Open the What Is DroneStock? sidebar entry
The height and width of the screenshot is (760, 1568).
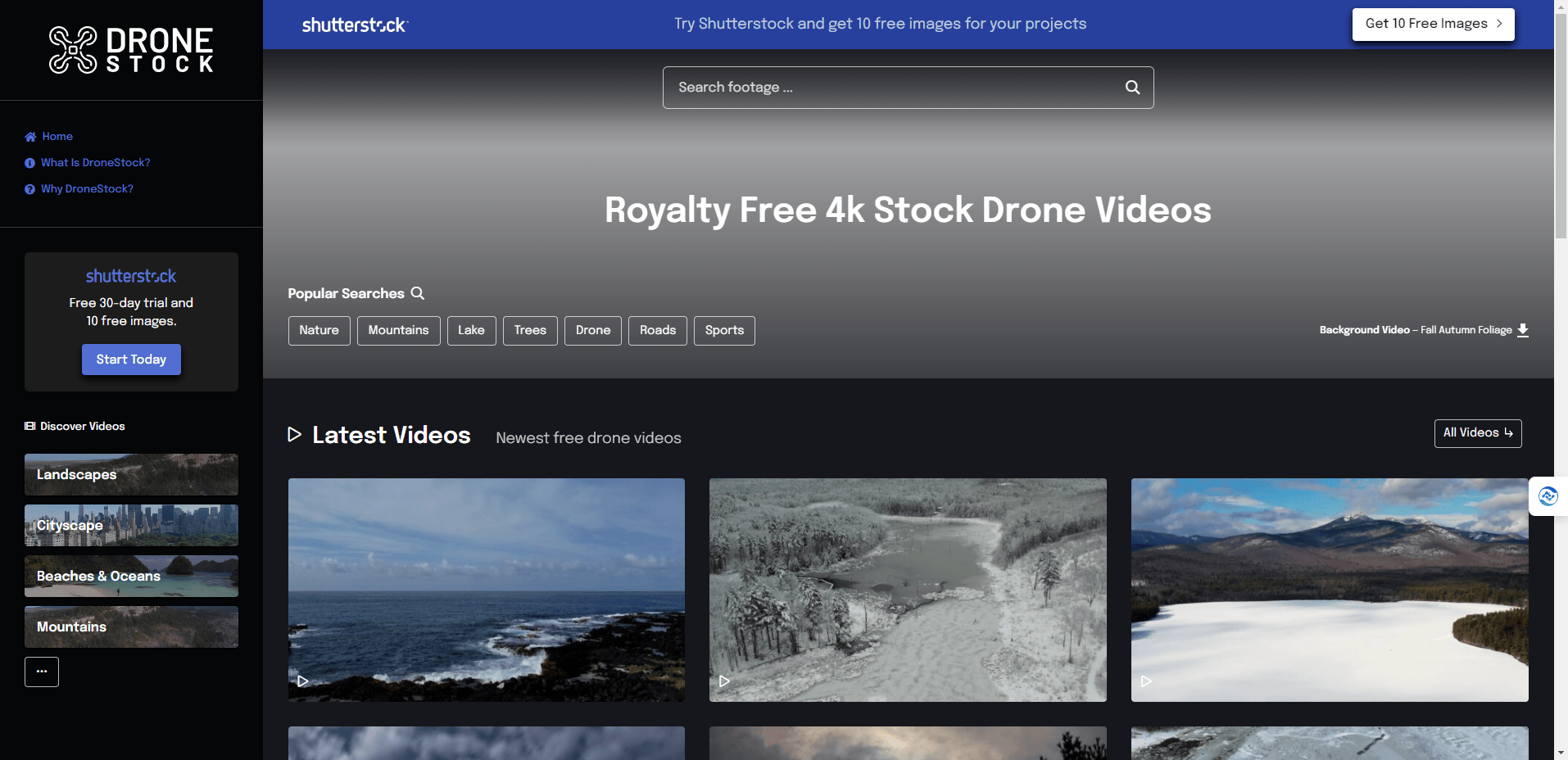(x=94, y=162)
